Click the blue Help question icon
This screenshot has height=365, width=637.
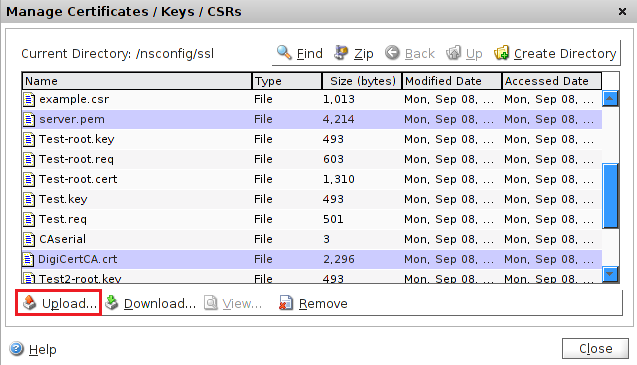click(x=17, y=349)
